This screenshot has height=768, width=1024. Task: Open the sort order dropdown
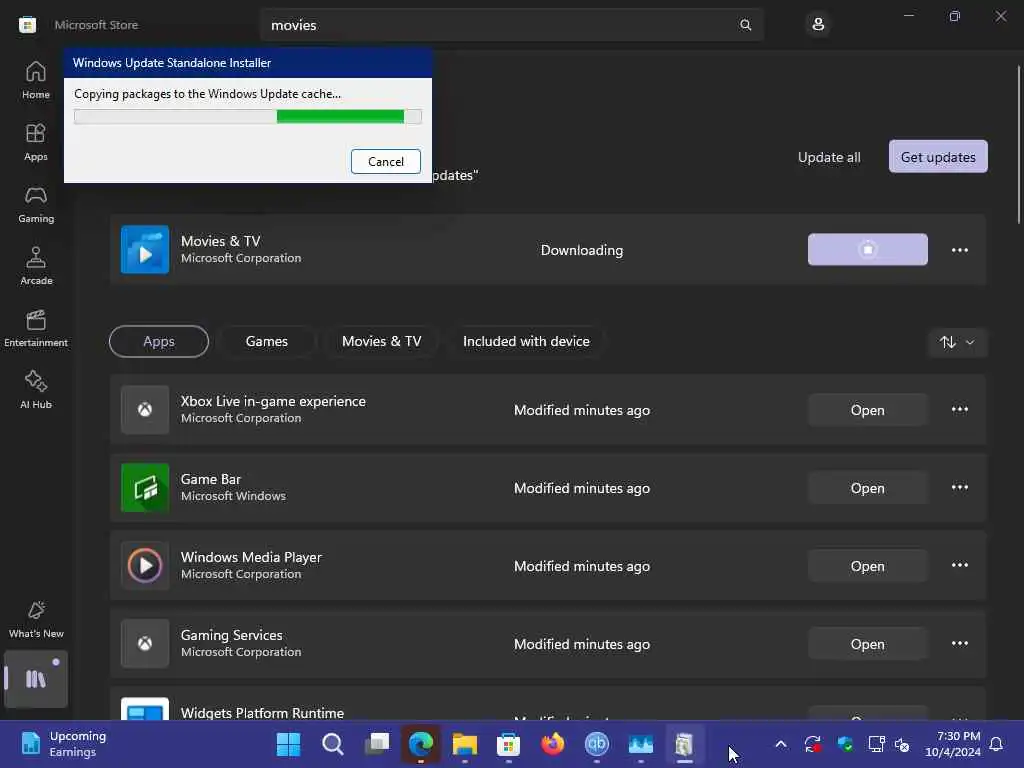[x=957, y=342]
